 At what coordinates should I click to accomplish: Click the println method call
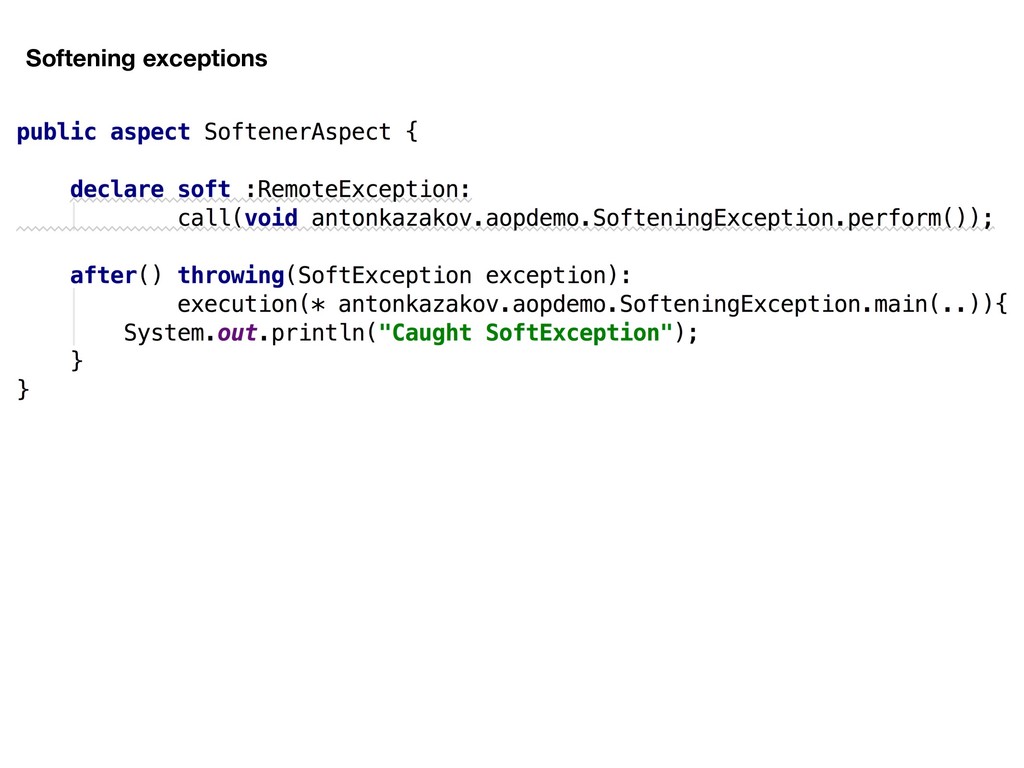point(318,333)
